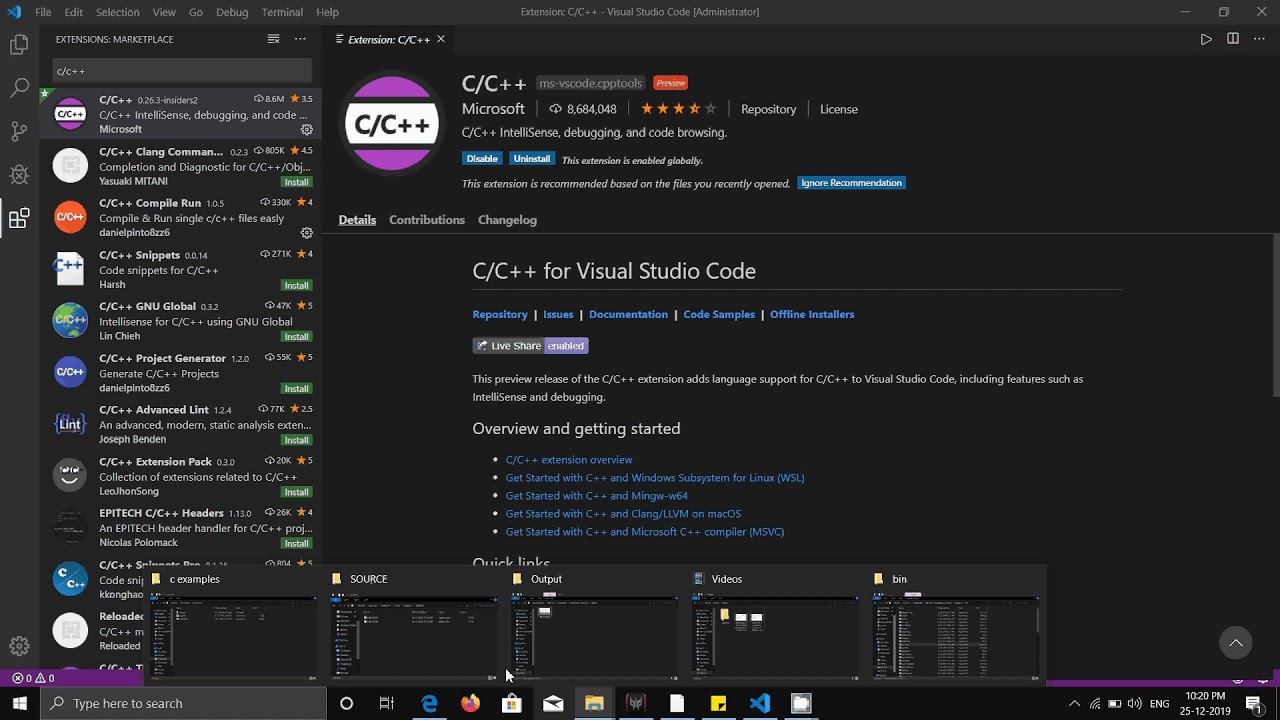This screenshot has height=720, width=1280.
Task: Open the Terminal menu
Action: click(282, 12)
